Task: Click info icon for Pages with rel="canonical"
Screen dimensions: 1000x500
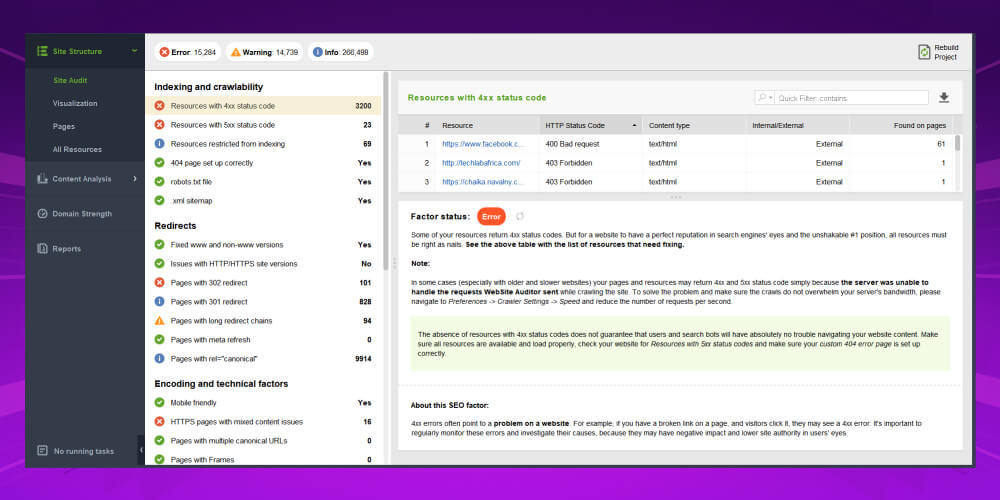Action: tap(159, 358)
